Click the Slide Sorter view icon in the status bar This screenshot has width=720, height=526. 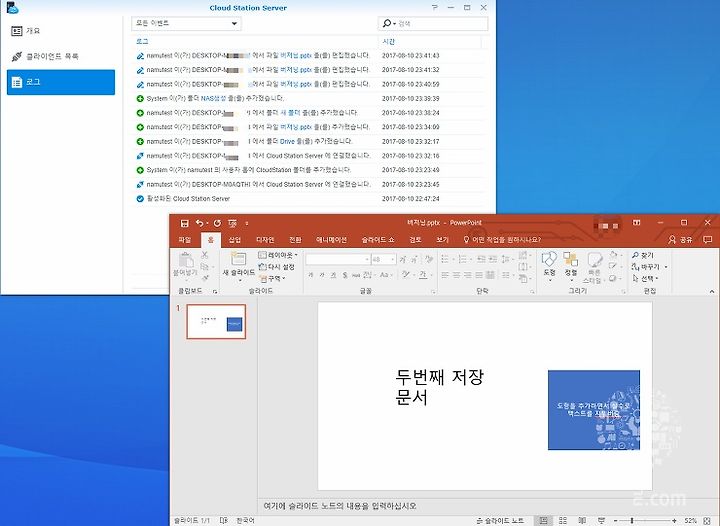(x=563, y=520)
